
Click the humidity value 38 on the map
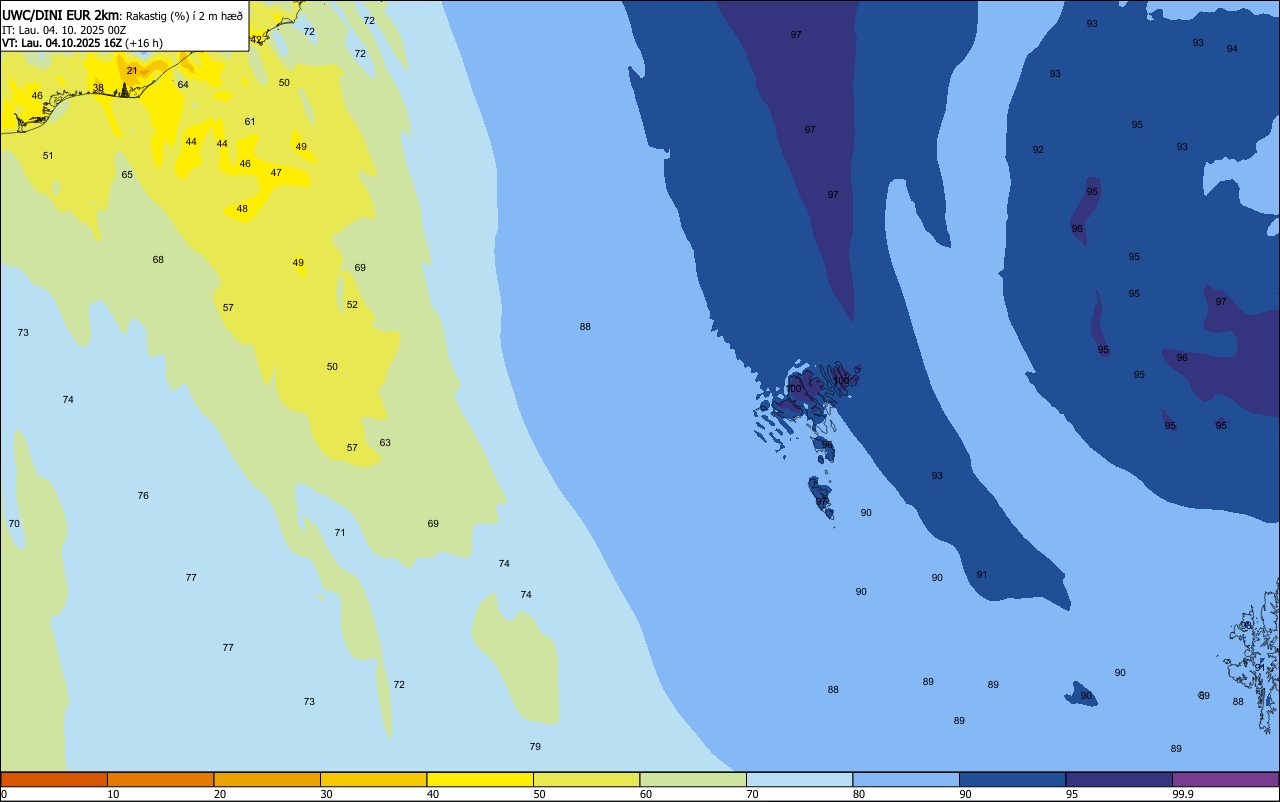[x=98, y=88]
